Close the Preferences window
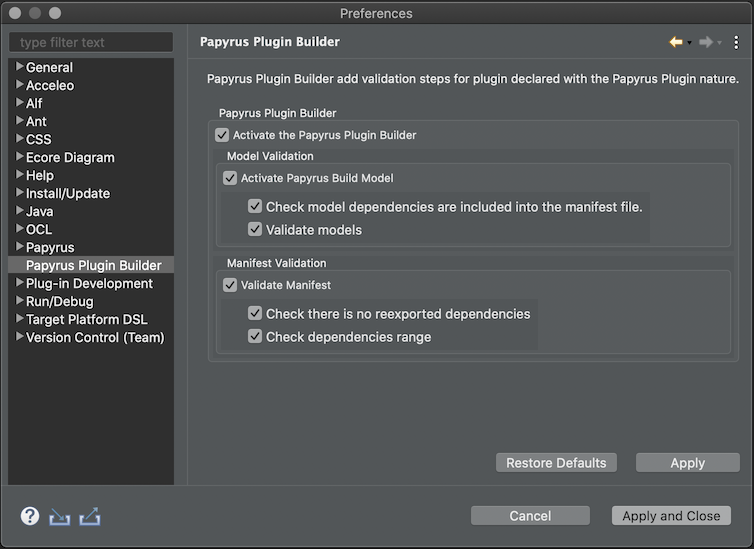This screenshot has height=549, width=754. pos(15,13)
